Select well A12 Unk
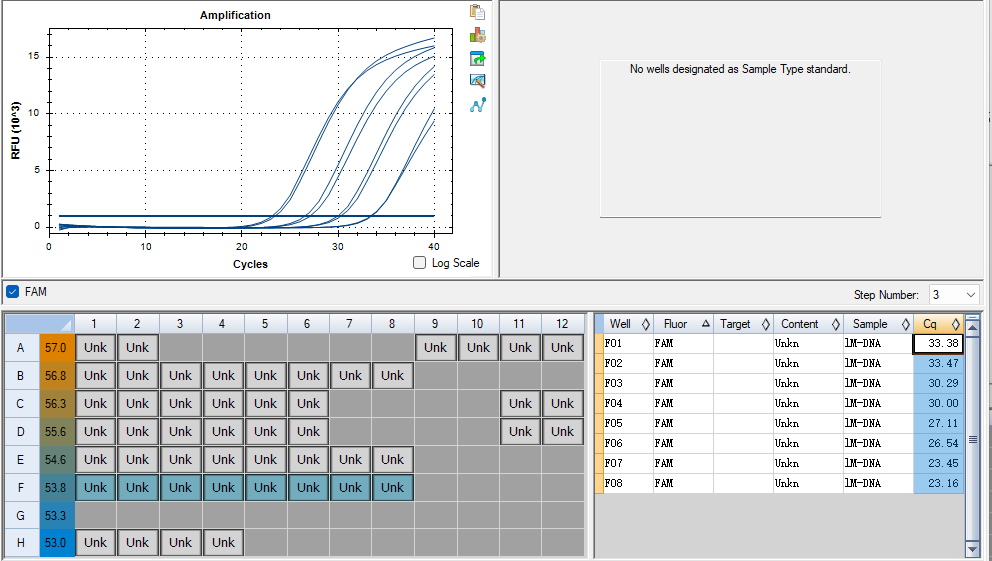 coord(562,348)
